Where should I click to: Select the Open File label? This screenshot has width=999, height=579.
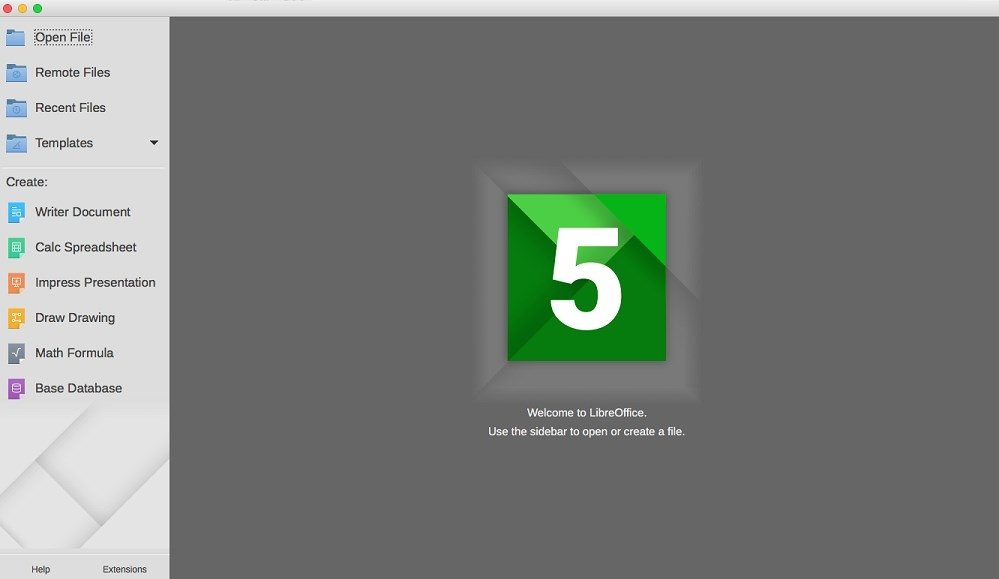63,37
